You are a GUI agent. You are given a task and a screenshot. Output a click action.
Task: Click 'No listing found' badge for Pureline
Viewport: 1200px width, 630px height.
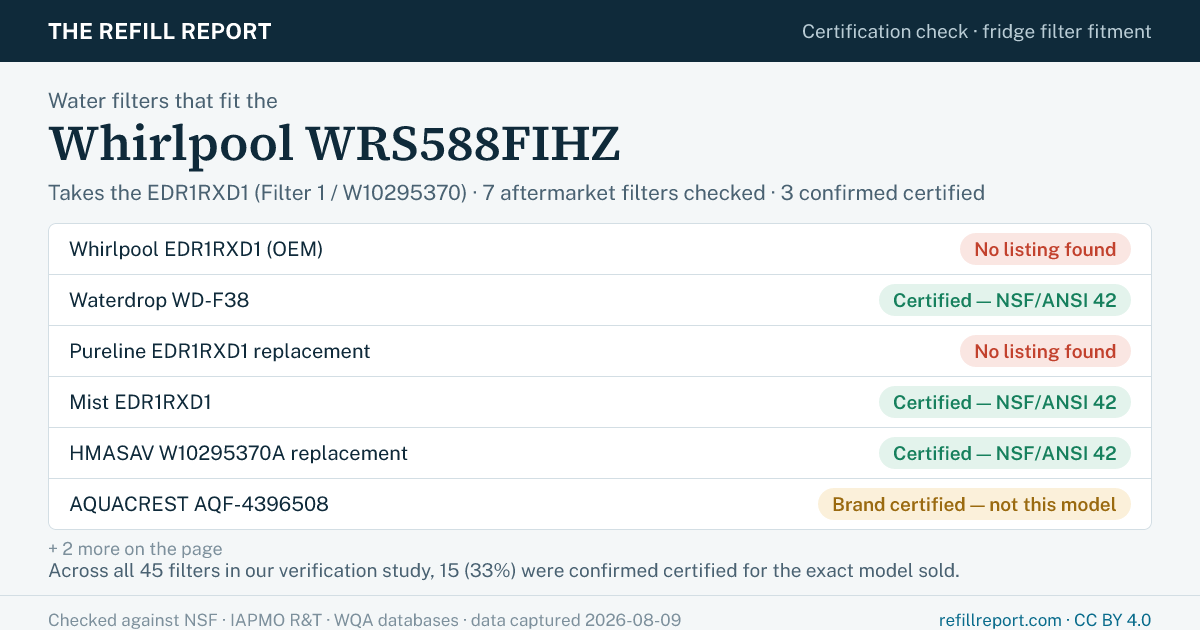tap(1045, 351)
